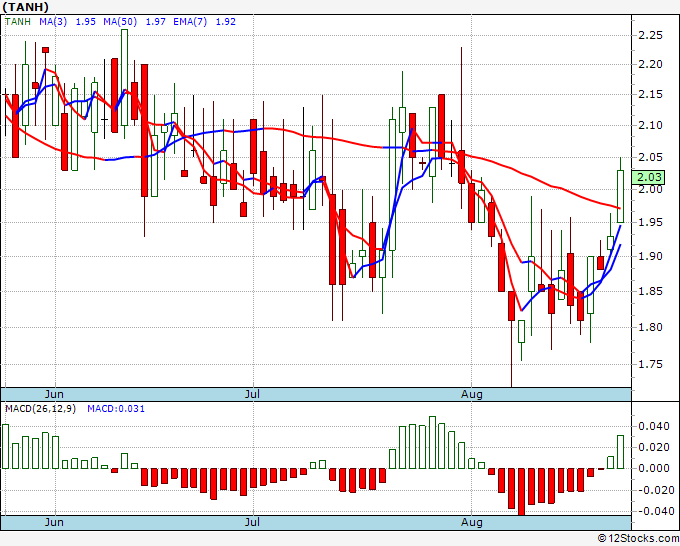Click the 2.10 price axis label
680x546 pixels.
(651, 125)
